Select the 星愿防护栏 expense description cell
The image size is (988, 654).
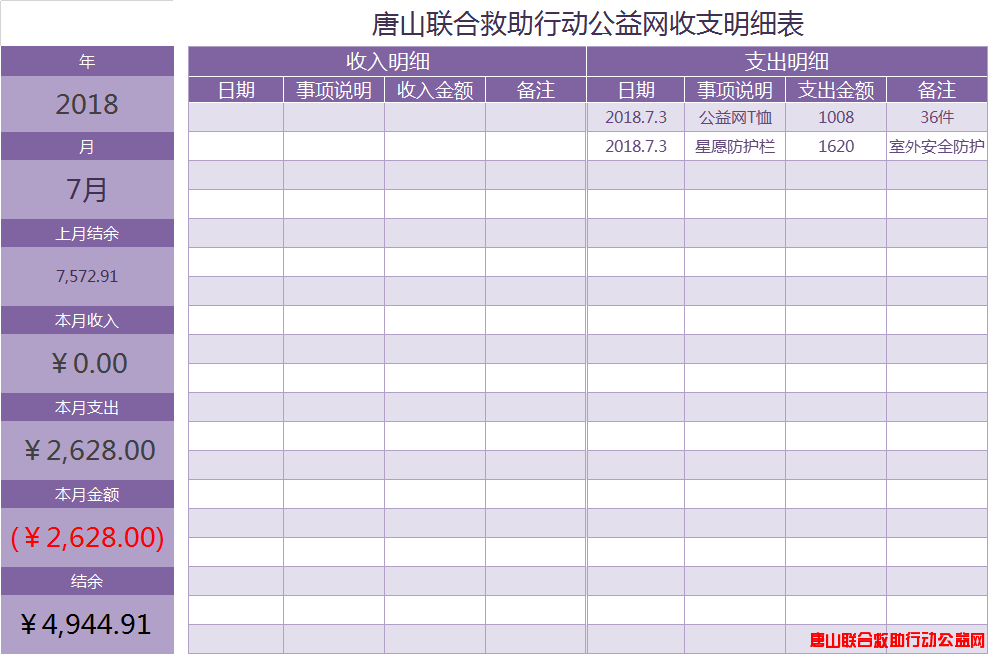pos(735,146)
